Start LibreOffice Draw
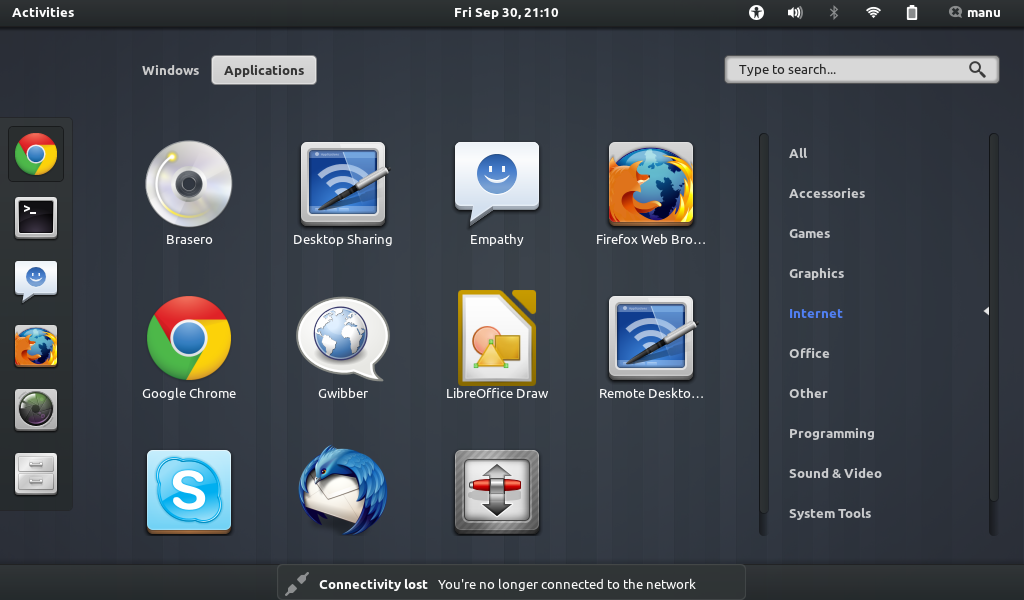This screenshot has height=600, width=1024. (x=497, y=338)
